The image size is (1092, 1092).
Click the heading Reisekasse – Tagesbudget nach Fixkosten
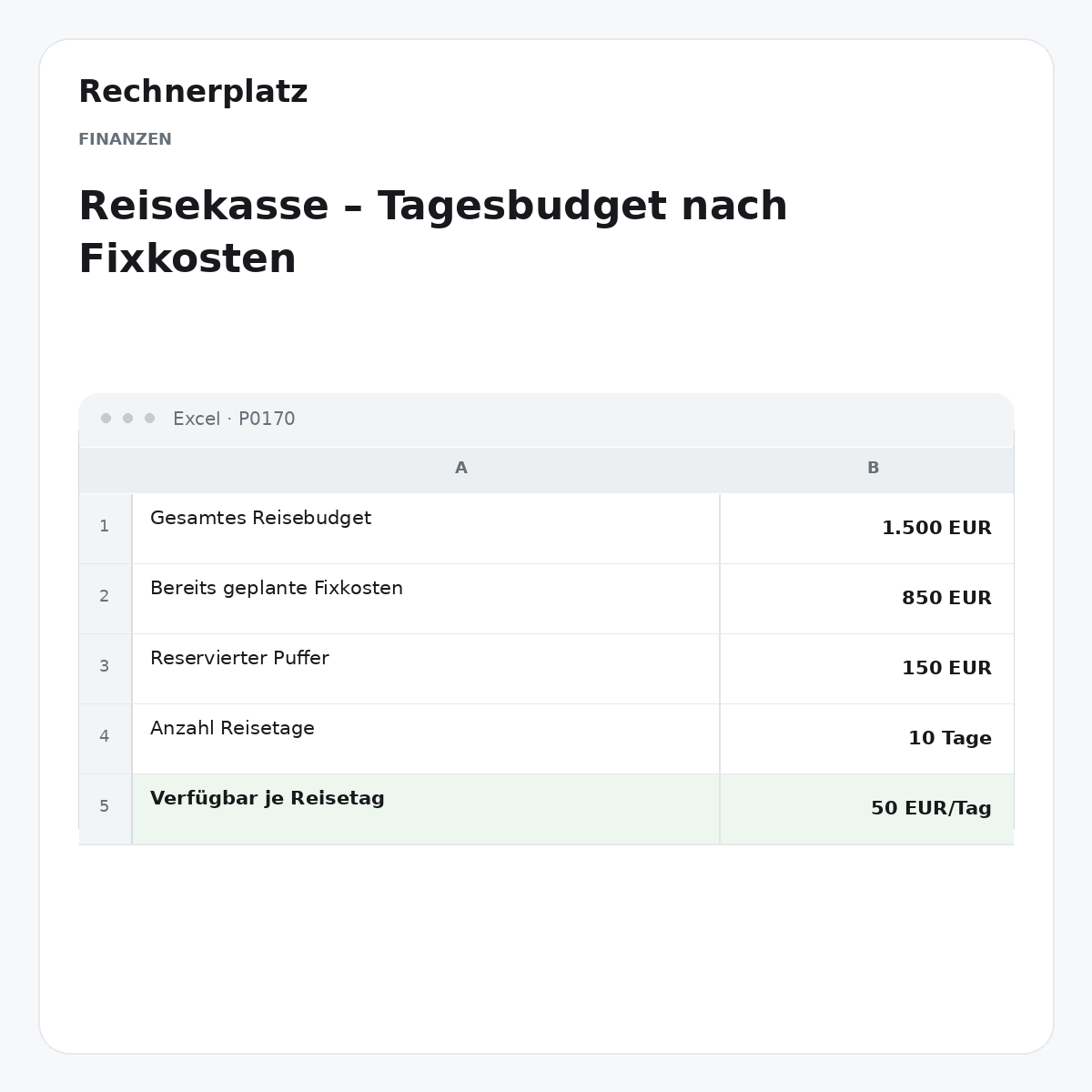[x=433, y=232]
